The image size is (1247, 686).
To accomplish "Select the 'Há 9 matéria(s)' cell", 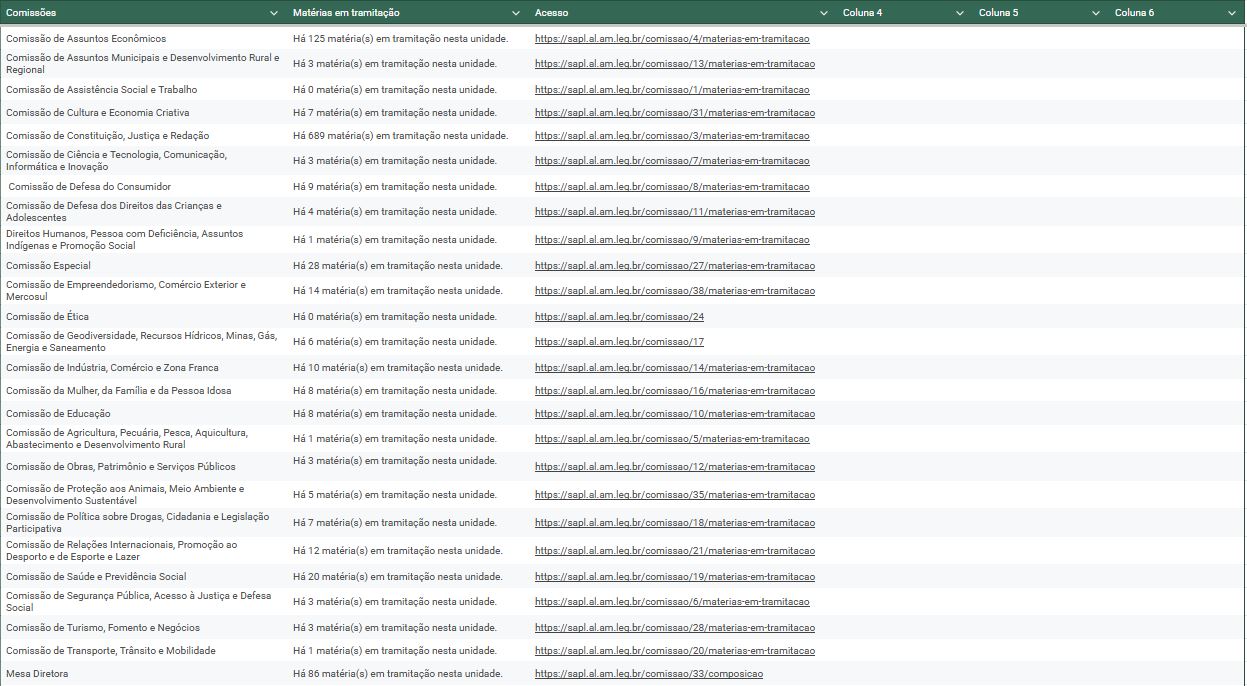I will click(x=408, y=187).
